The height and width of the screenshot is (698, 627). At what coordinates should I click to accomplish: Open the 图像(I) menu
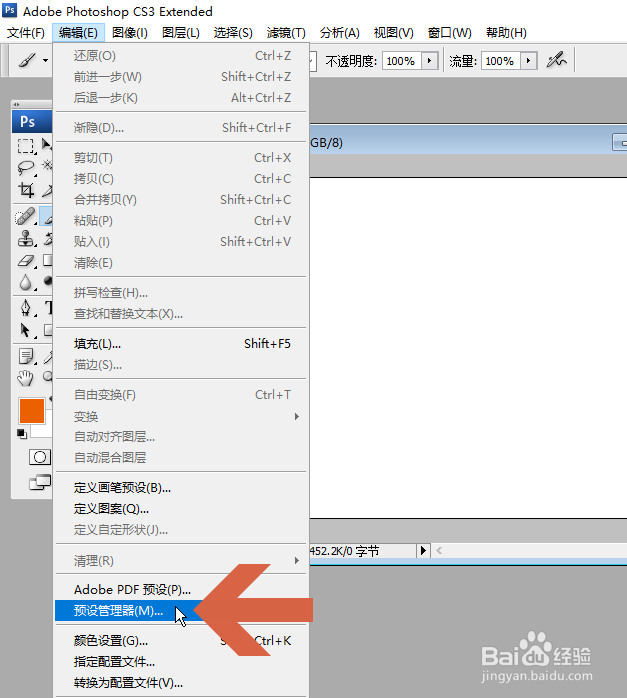[129, 32]
